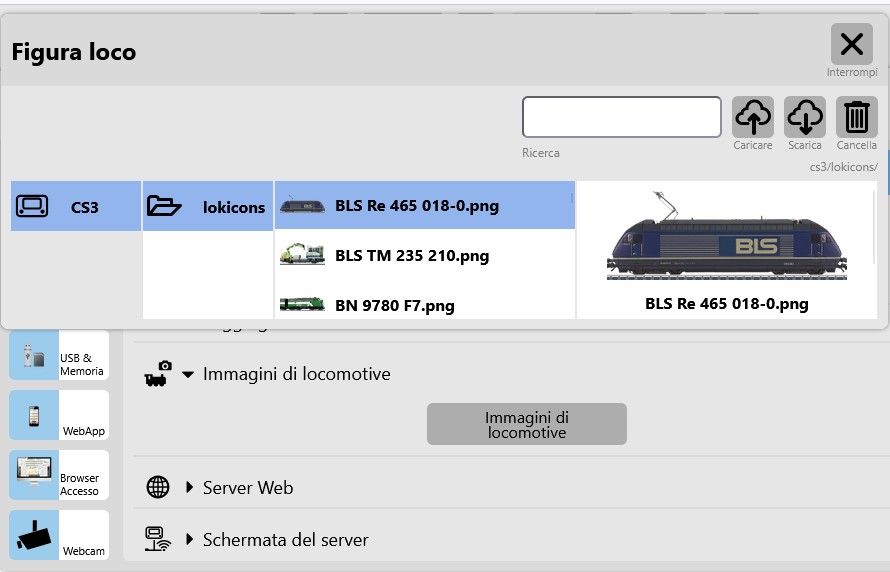Select BLS TM 235 210.png file

pyautogui.click(x=425, y=256)
